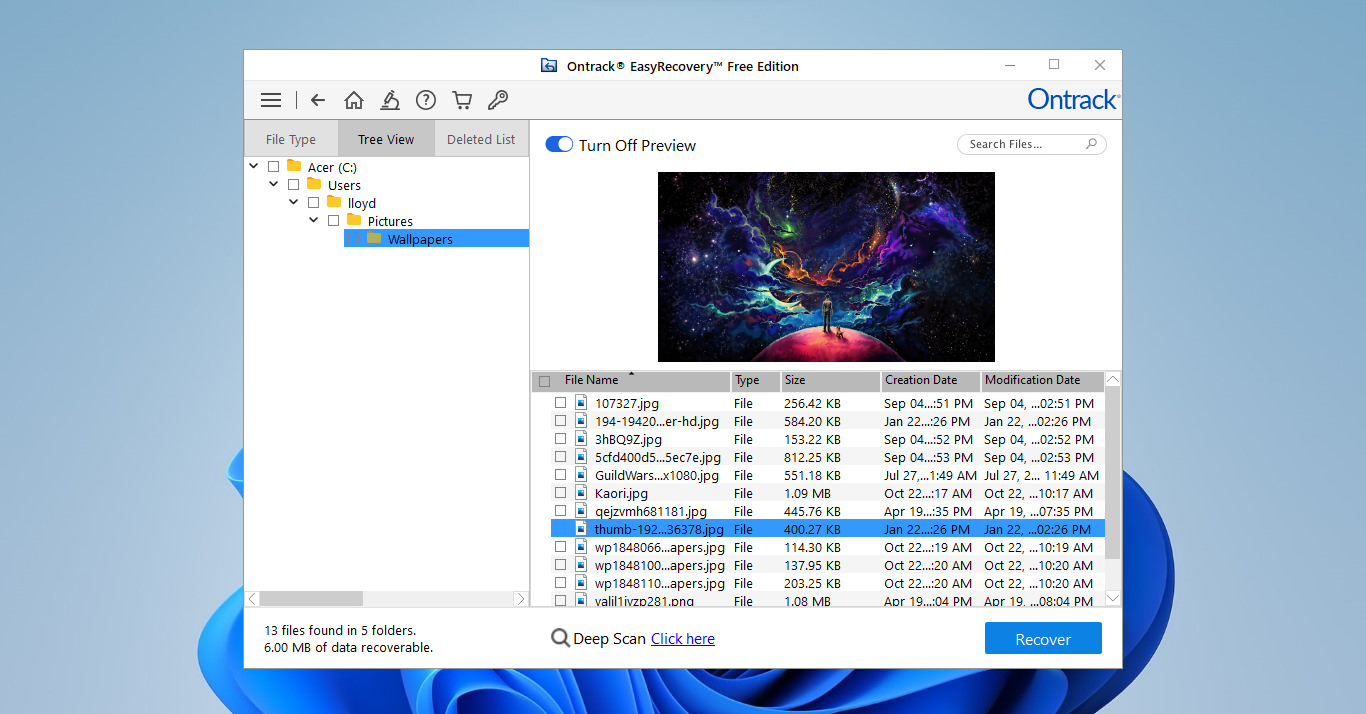
Task: Click the file list scroll up arrow
Action: click(x=1113, y=380)
